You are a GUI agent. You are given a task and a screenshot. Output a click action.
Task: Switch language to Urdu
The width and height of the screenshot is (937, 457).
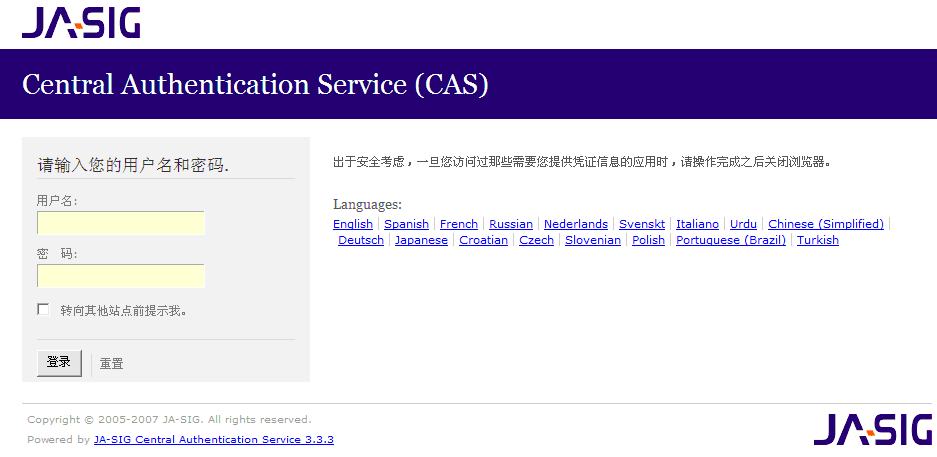tap(743, 224)
